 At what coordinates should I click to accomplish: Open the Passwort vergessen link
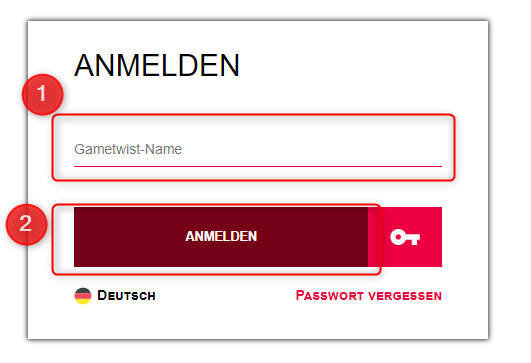tap(369, 296)
